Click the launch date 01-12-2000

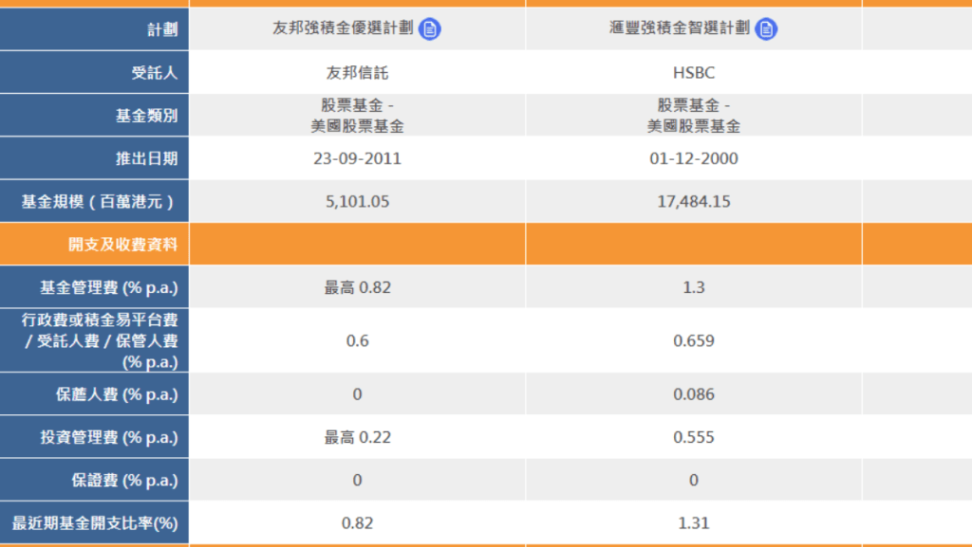(694, 159)
